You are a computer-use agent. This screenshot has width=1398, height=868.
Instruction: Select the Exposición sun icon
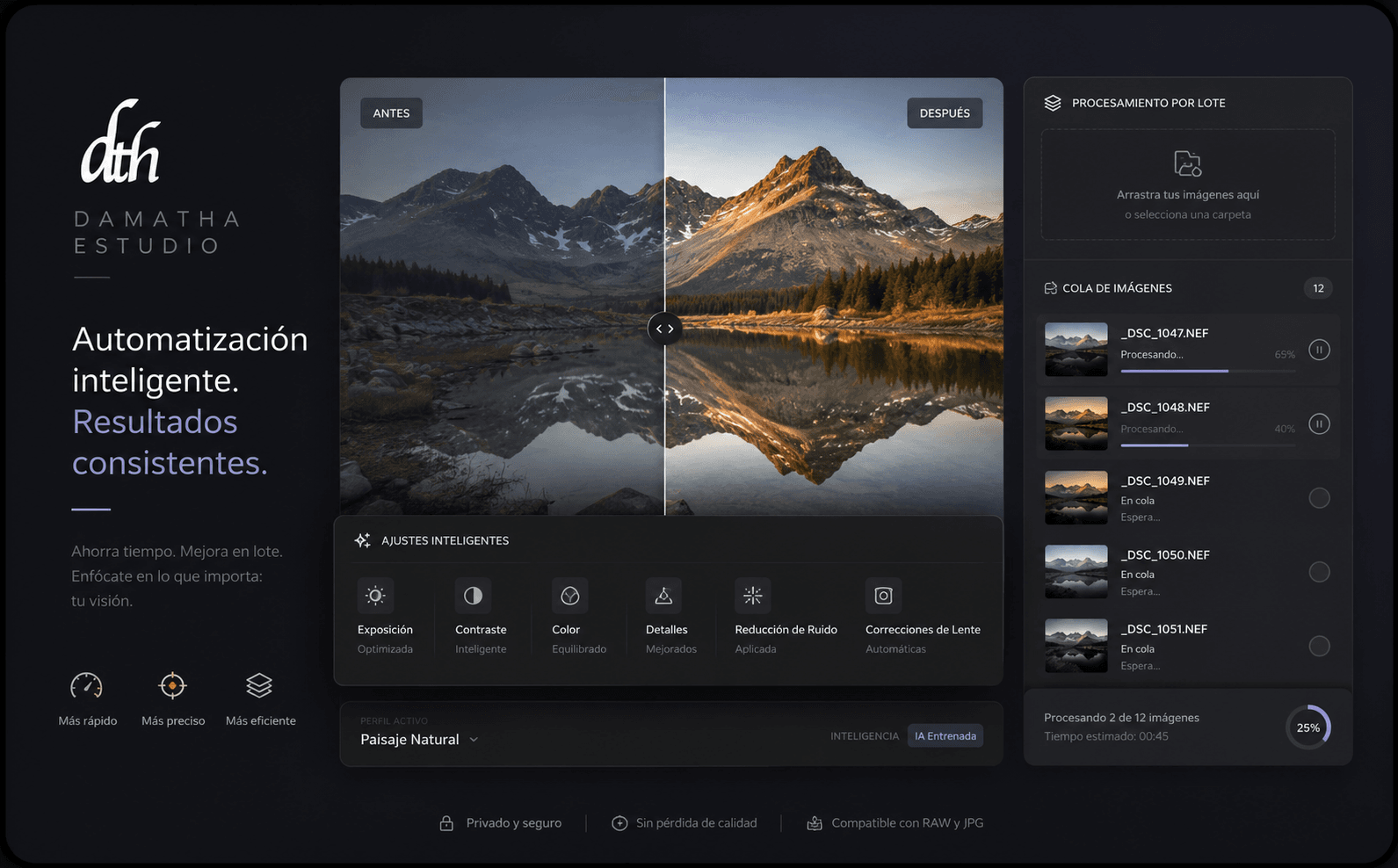coord(375,596)
